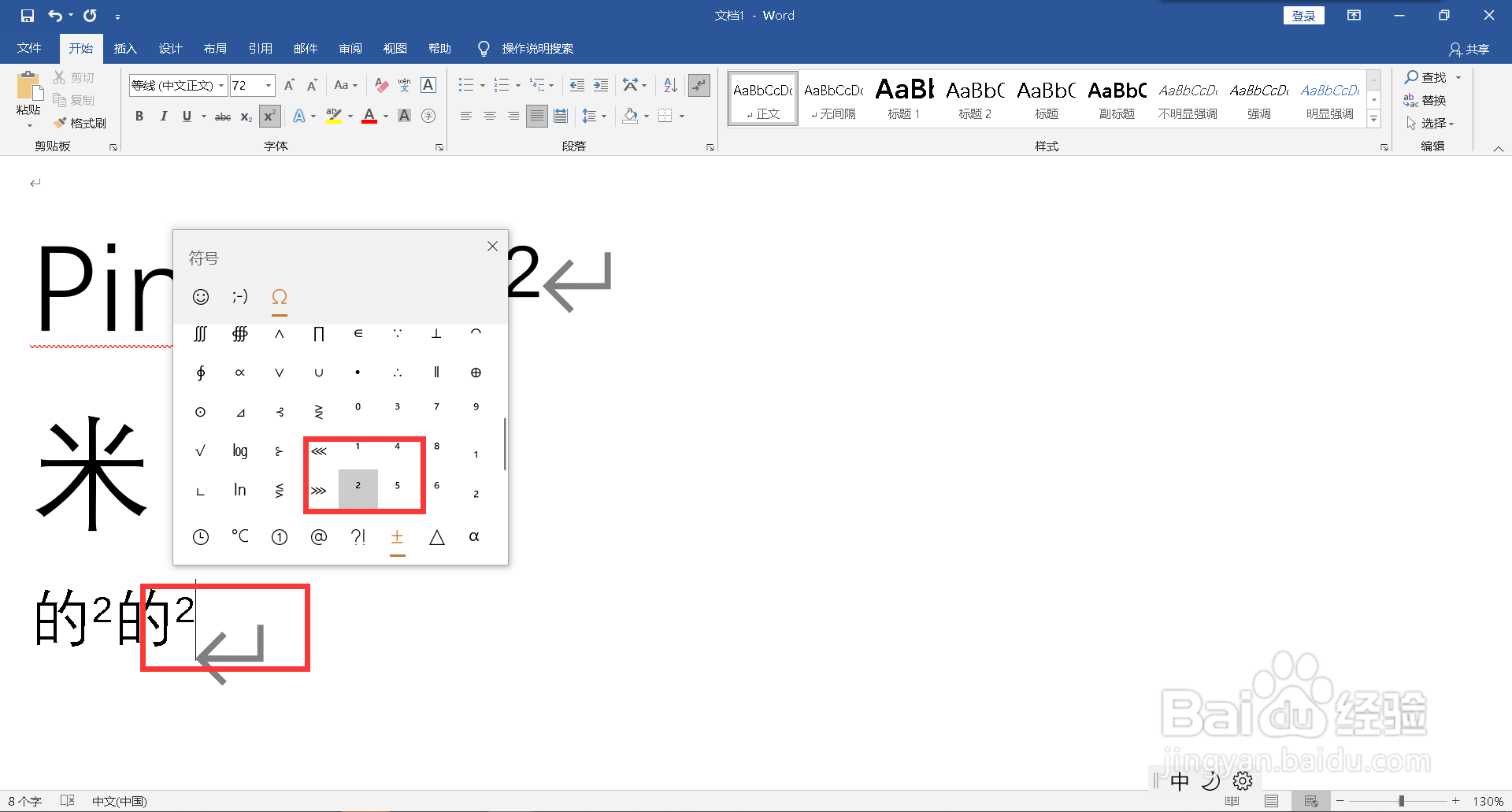Toggle Underline formatting
Viewport: 1512px width, 812px height.
pyautogui.click(x=187, y=116)
